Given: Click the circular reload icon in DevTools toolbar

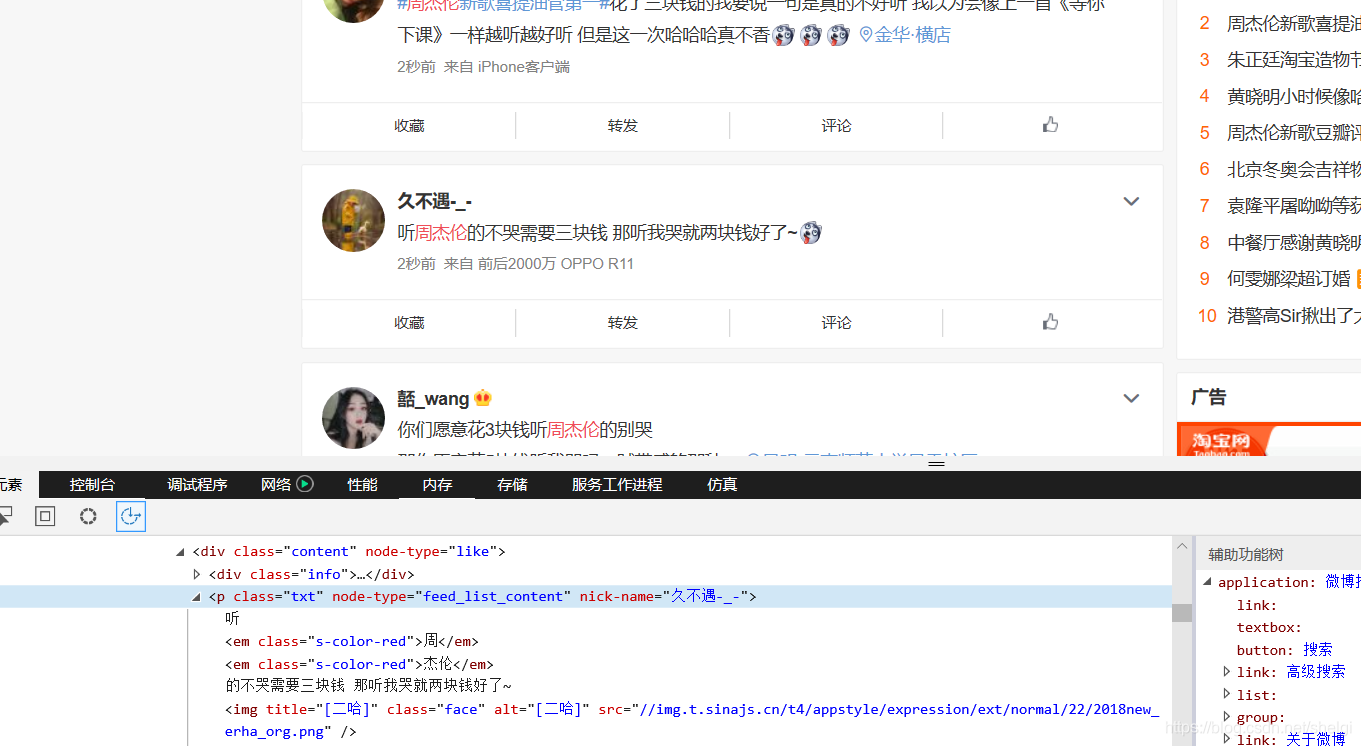Looking at the screenshot, I should point(130,516).
